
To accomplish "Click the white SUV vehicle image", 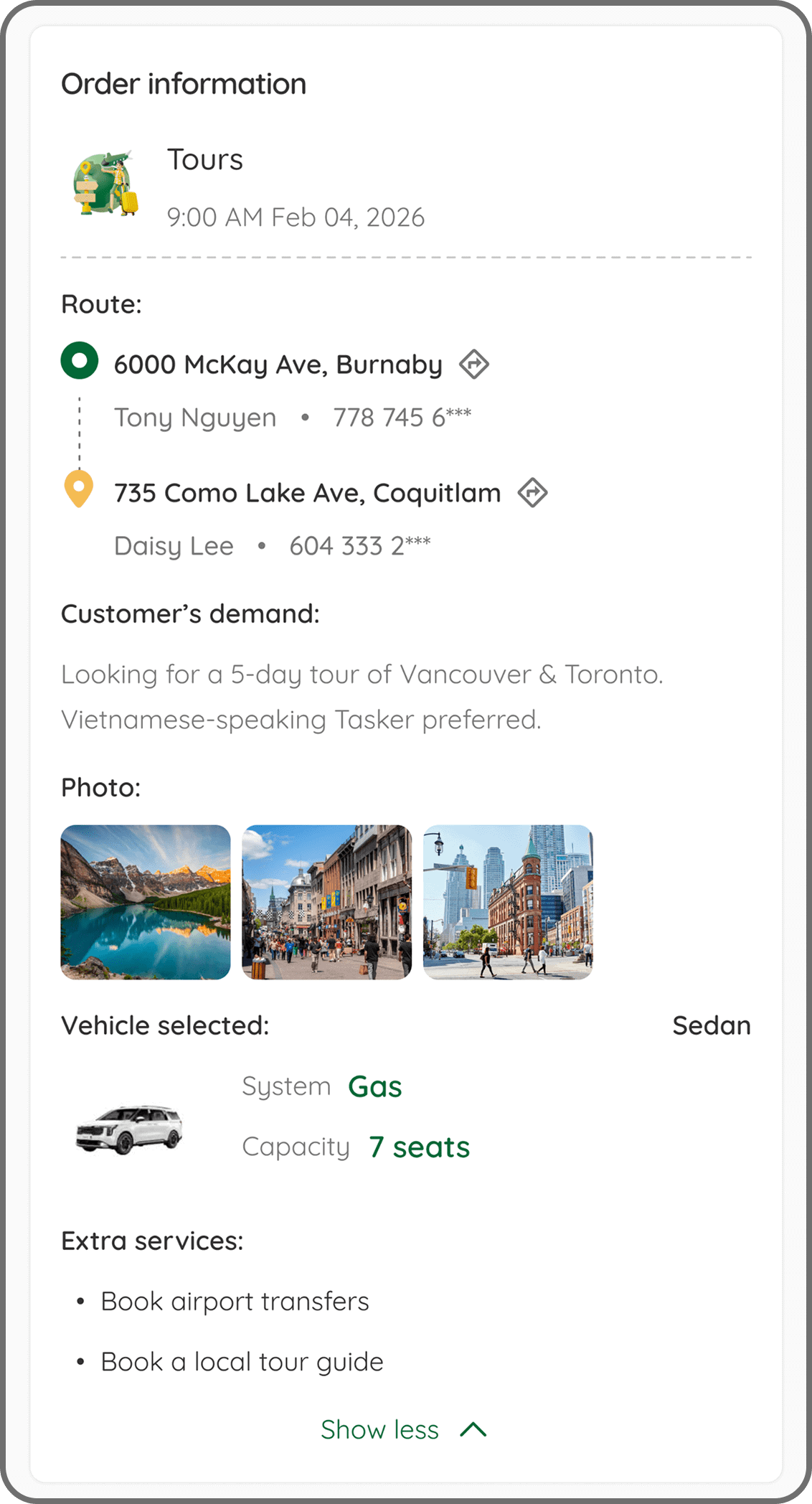I will tap(130, 1129).
